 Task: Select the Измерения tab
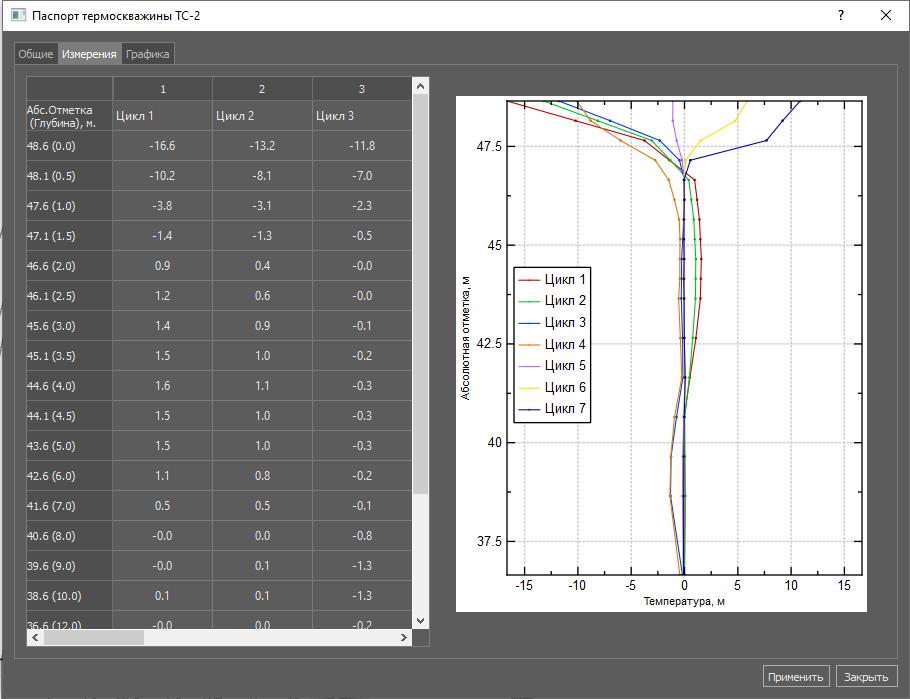(89, 54)
